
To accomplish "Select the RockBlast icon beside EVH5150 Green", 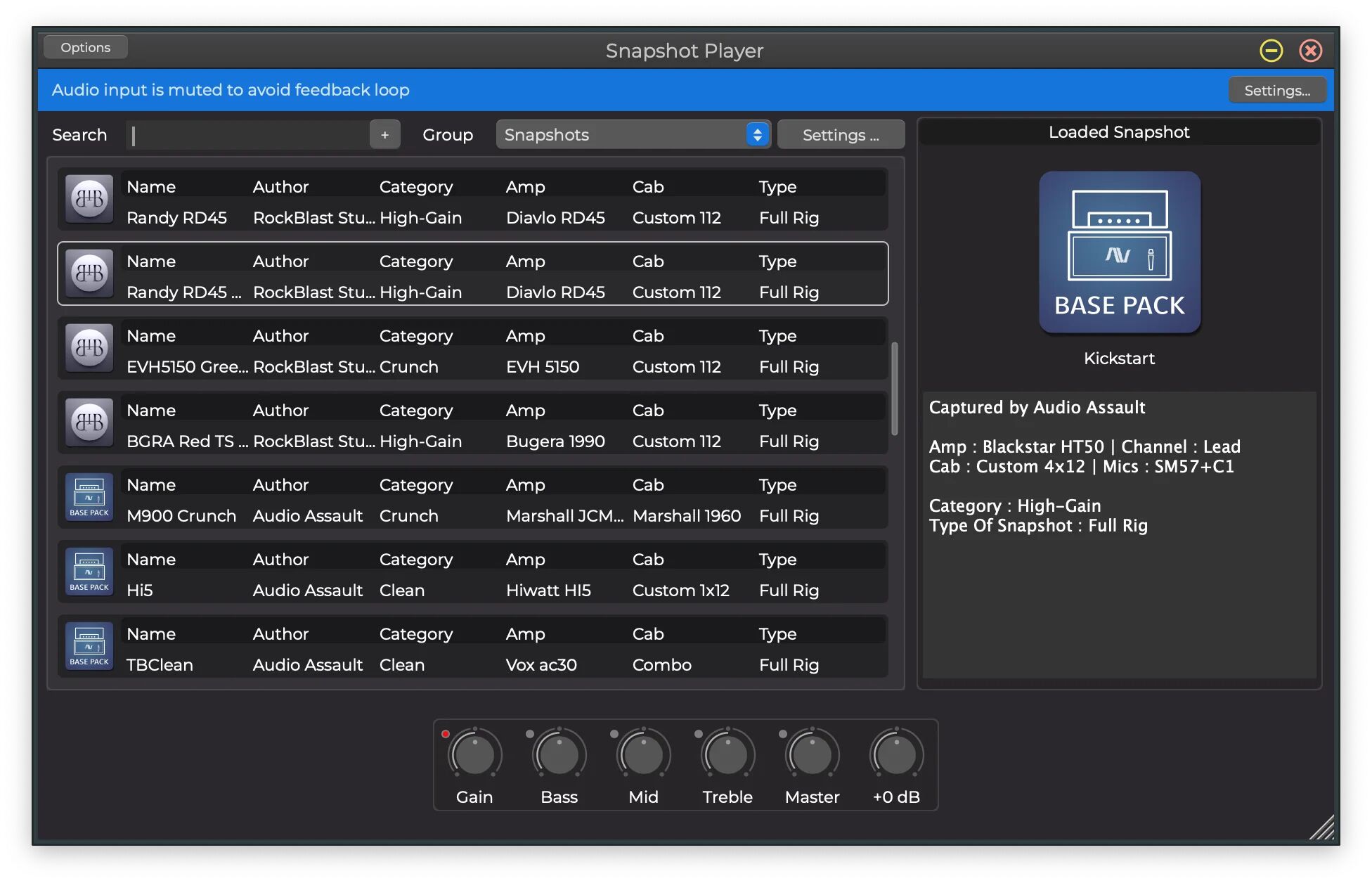I will 89,348.
